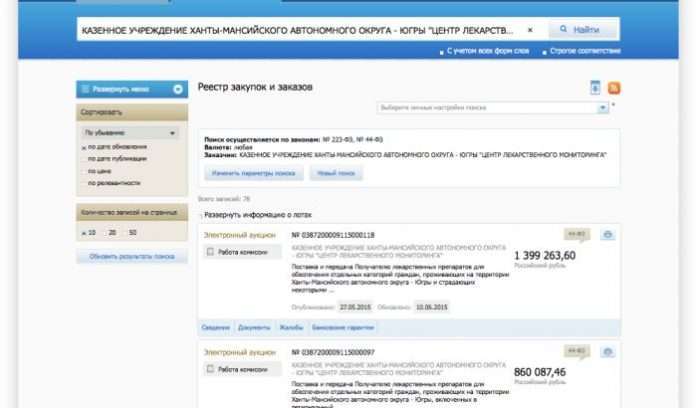The image size is (696, 408).
Task: Open the saved search settings dropdown
Action: [x=493, y=108]
